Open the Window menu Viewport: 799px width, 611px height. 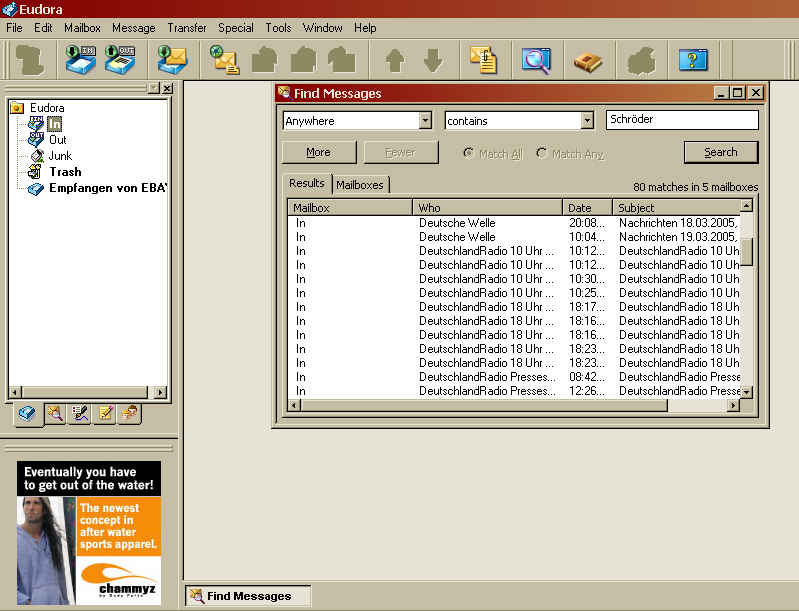[323, 28]
